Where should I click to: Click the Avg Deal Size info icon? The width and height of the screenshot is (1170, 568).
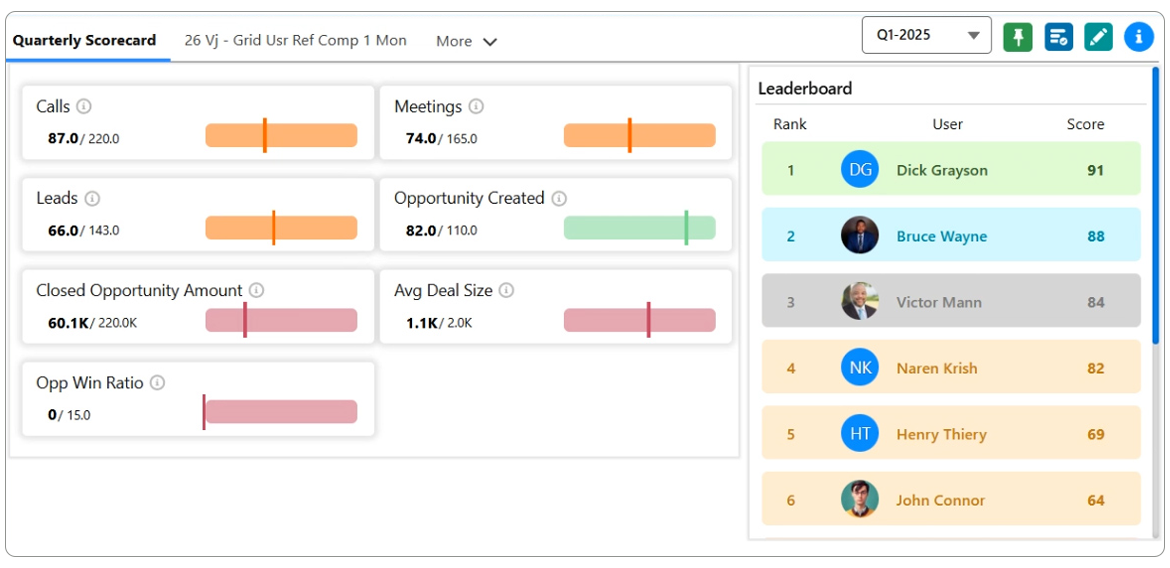(x=506, y=291)
